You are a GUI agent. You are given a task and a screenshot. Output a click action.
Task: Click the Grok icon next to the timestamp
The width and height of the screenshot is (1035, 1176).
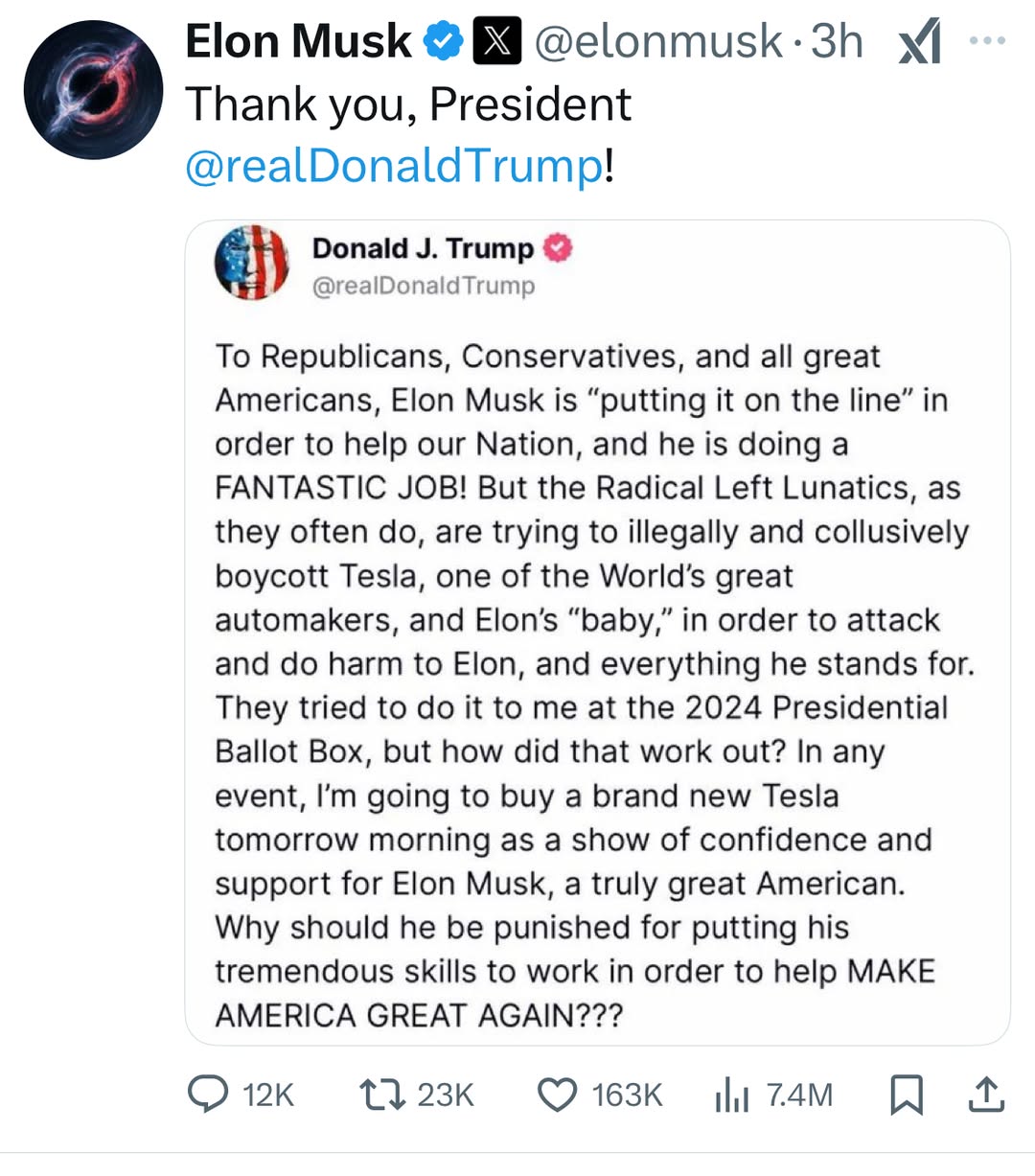click(x=919, y=40)
